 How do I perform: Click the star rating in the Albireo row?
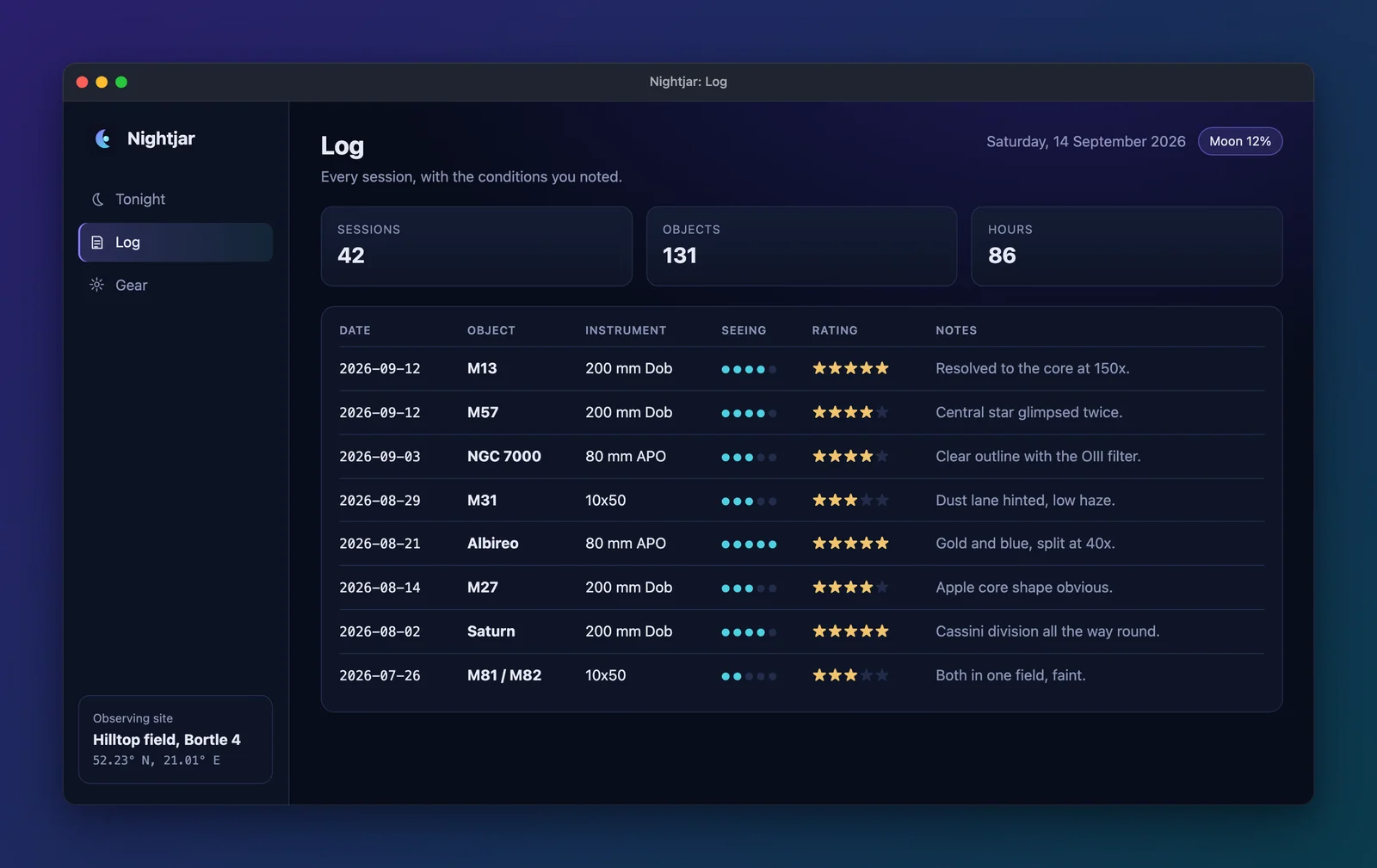850,543
